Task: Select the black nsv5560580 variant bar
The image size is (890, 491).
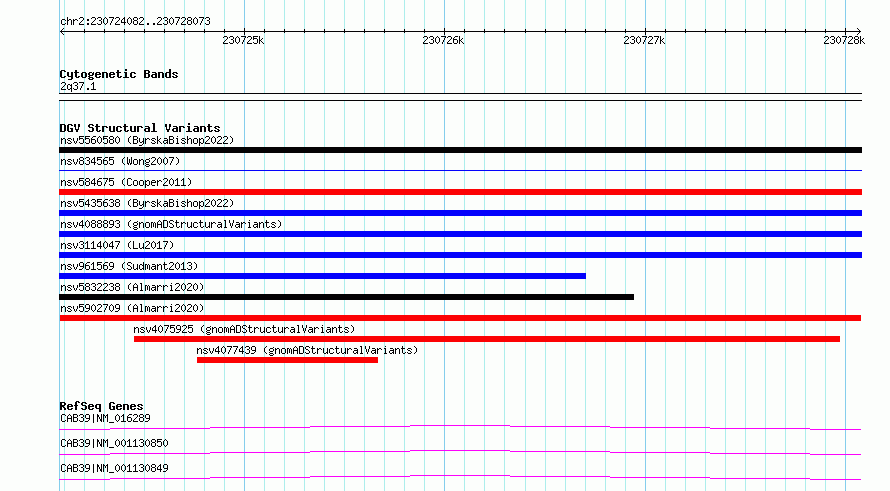Action: tap(460, 150)
